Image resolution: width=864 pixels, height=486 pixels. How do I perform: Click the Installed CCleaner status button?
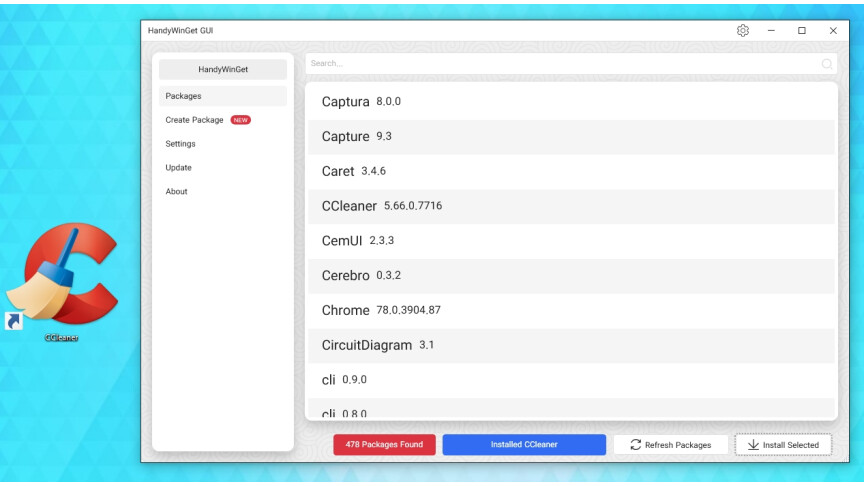click(524, 445)
